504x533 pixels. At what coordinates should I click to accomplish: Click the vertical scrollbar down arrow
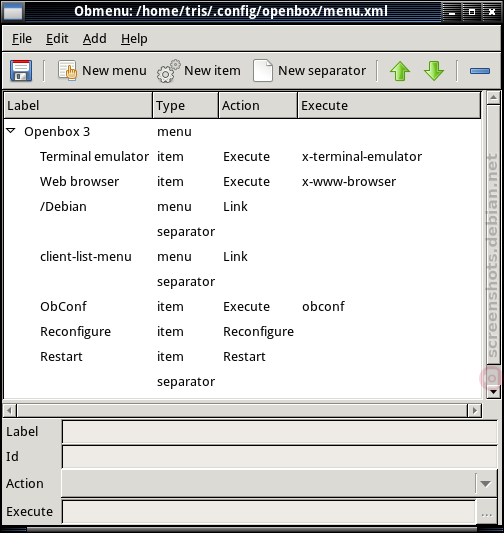[493, 392]
